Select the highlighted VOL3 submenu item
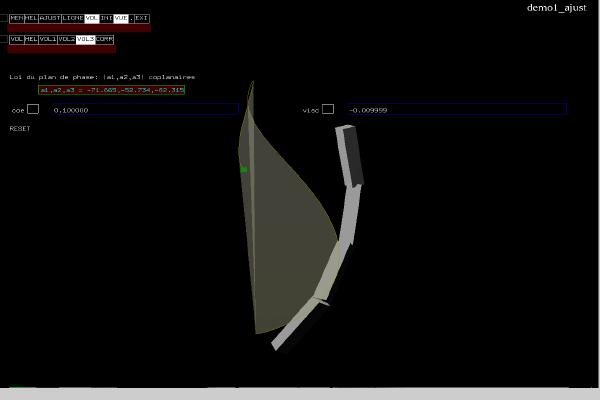Viewport: 600px width, 400px height. click(x=86, y=39)
